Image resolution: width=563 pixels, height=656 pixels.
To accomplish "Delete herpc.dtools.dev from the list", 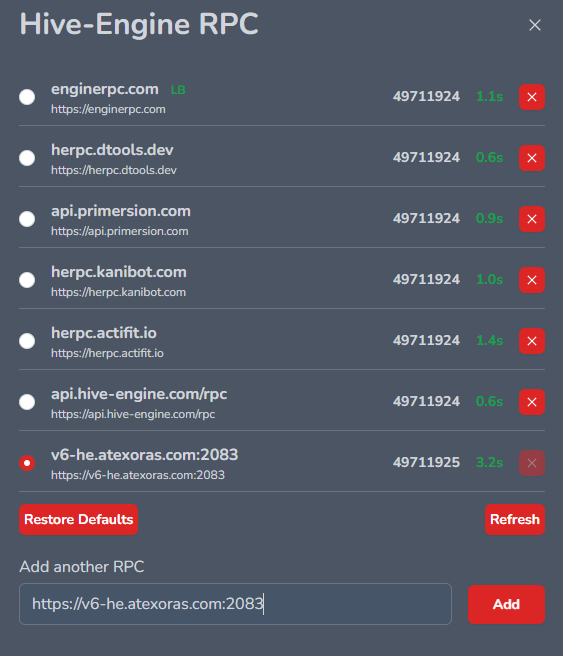I will (x=532, y=158).
